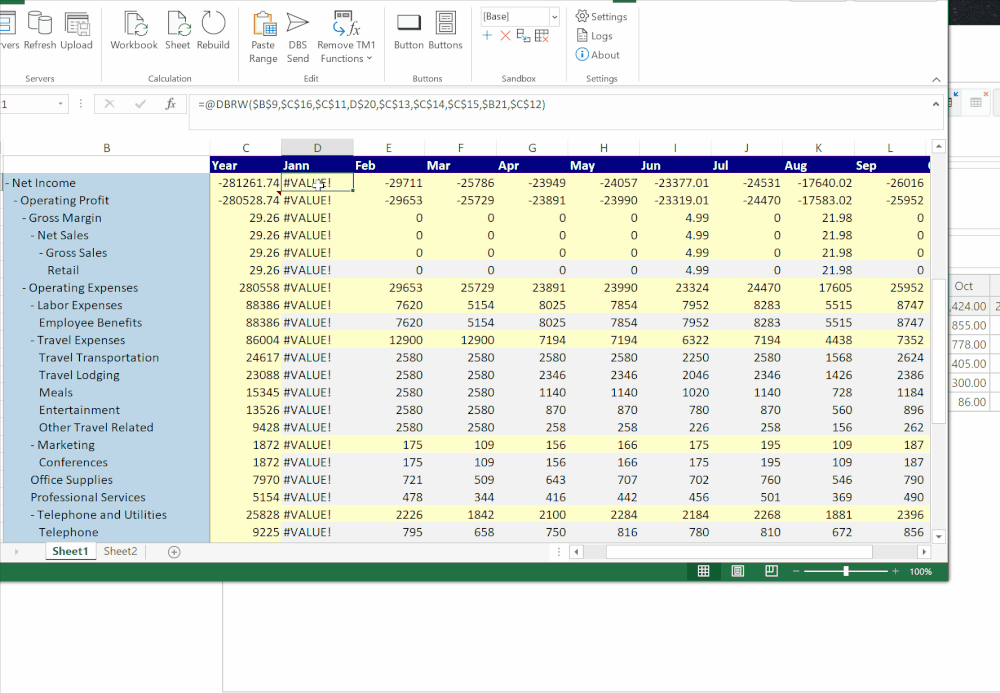Open Settings via the gear icon
This screenshot has height=693, width=1000.
(x=601, y=16)
